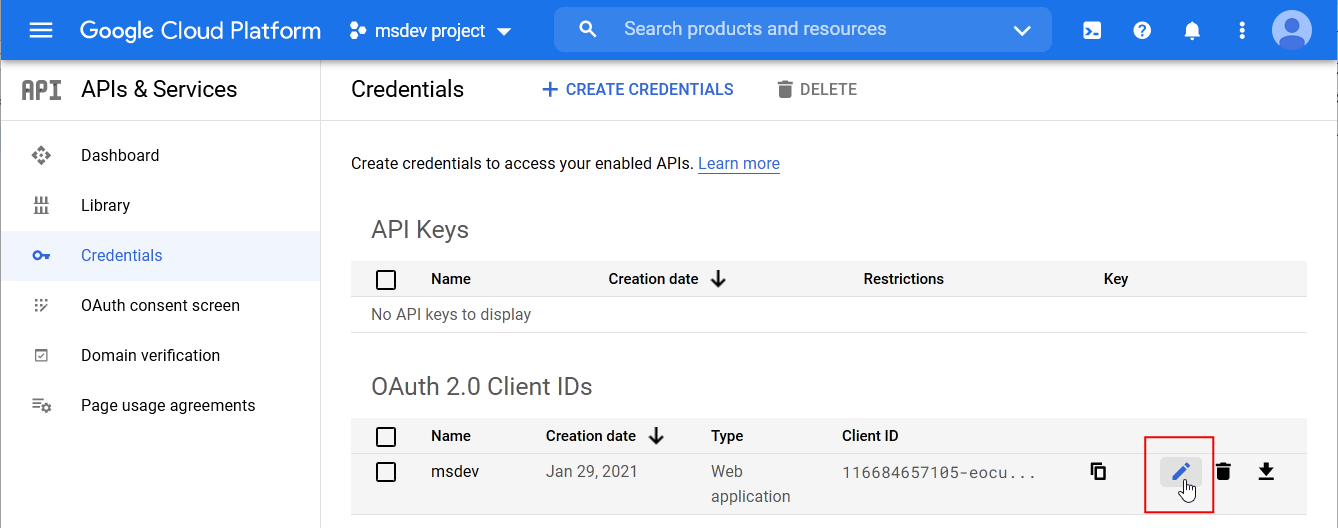Edit the msdev OAuth client
This screenshot has width=1338, height=528.
[x=1180, y=472]
